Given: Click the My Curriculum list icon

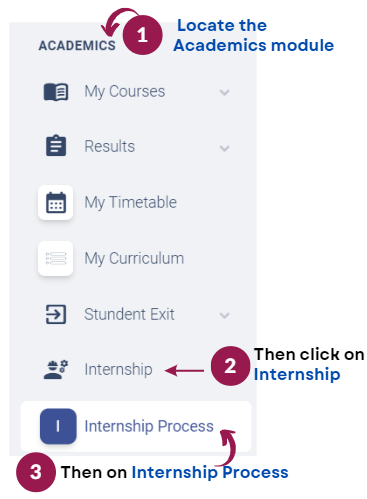Looking at the screenshot, I should point(56,258).
